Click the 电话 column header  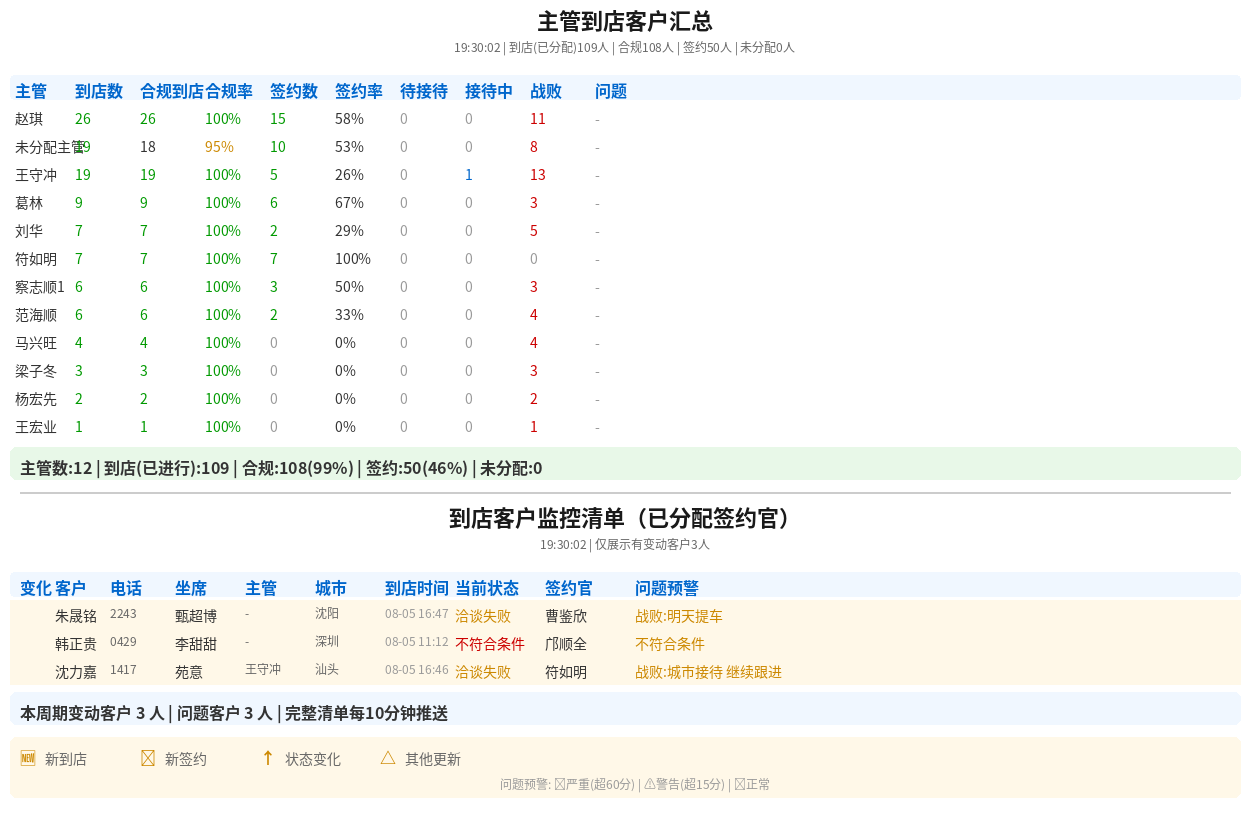pos(126,588)
